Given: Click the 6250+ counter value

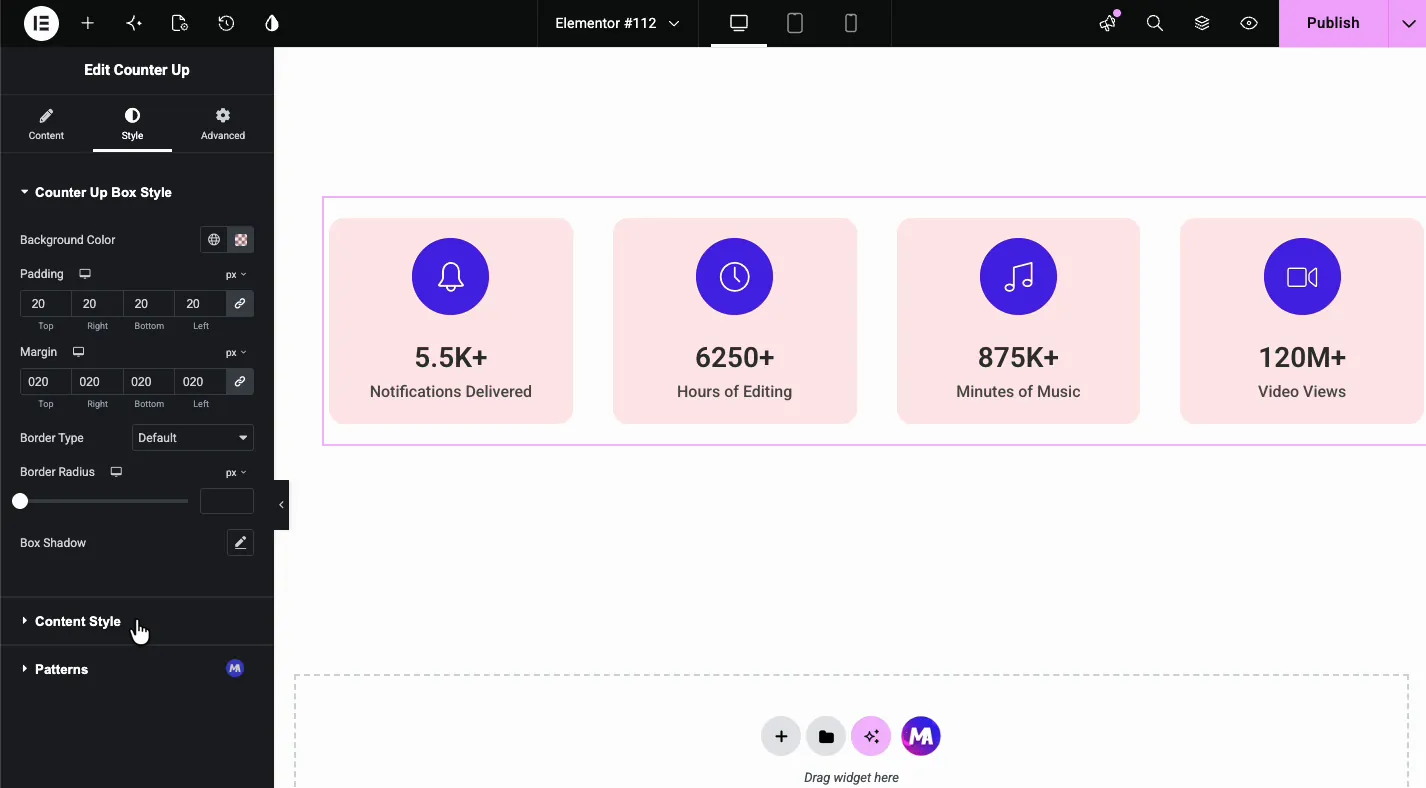Looking at the screenshot, I should point(735,357).
